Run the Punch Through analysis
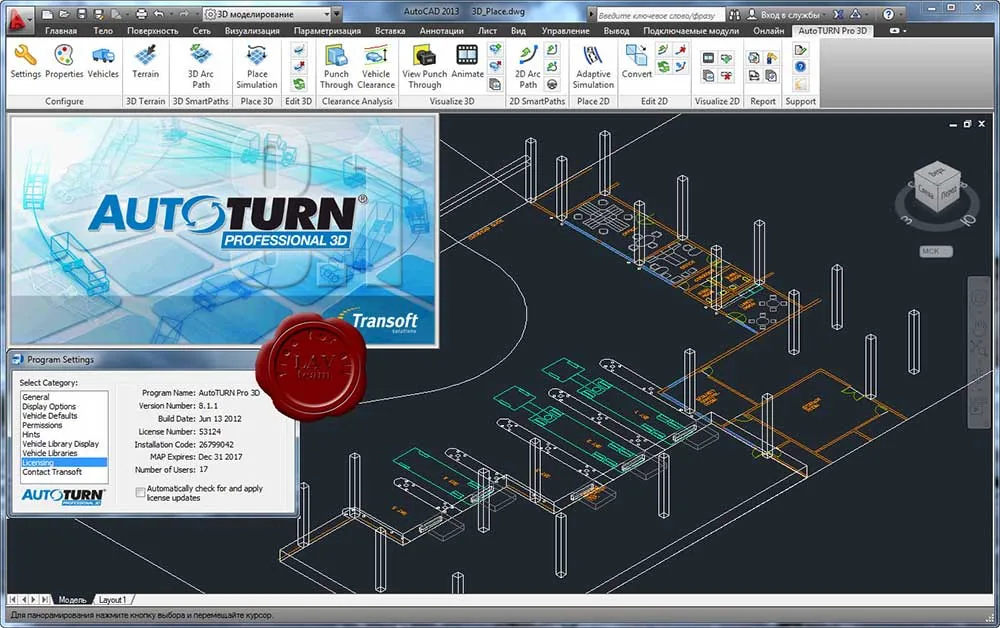Screen dimensions: 1000x628 [x=336, y=67]
